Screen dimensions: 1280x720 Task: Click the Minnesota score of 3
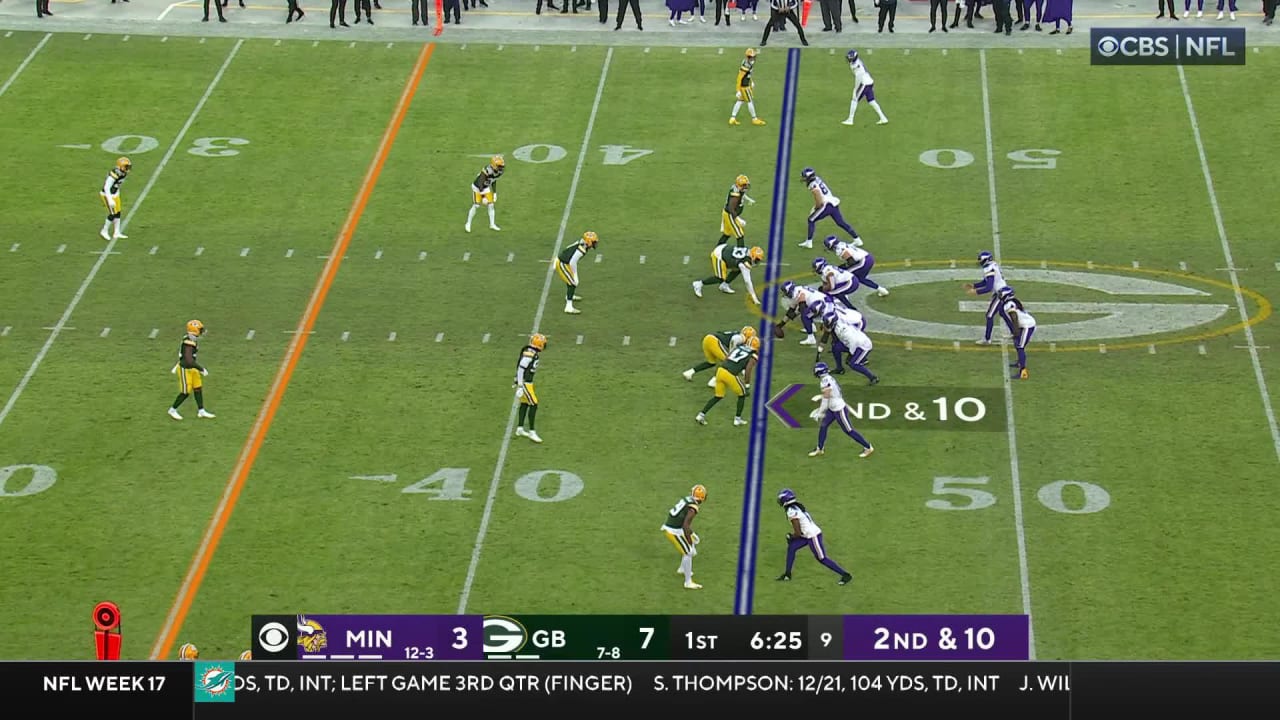(459, 638)
